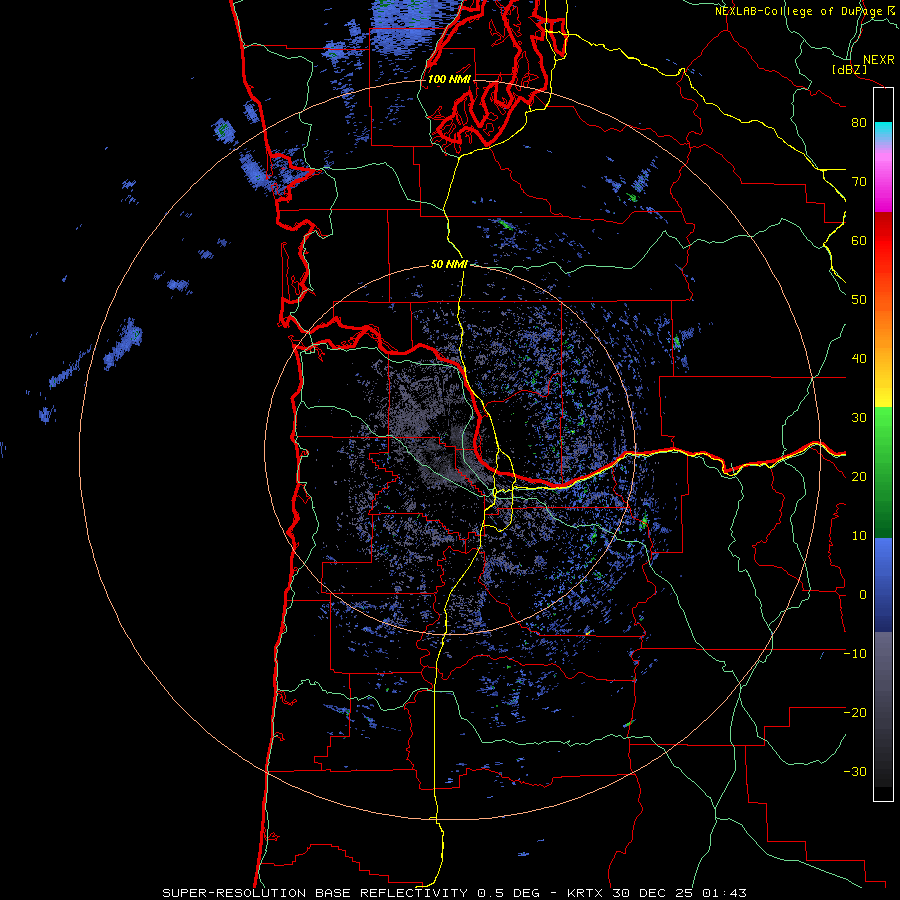Click the KRTX station identifier in the caption
The image size is (900, 900).
(587, 893)
